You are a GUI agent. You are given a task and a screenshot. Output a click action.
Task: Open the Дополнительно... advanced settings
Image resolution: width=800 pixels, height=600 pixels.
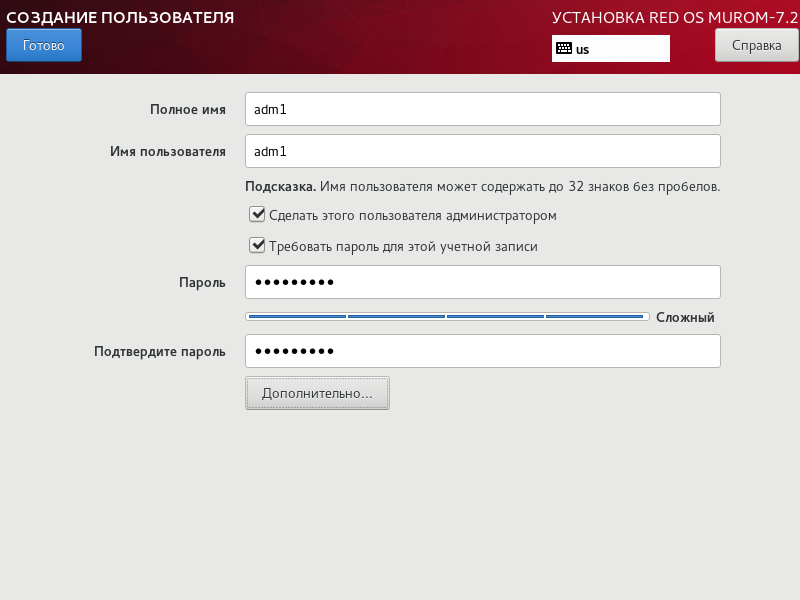click(317, 393)
